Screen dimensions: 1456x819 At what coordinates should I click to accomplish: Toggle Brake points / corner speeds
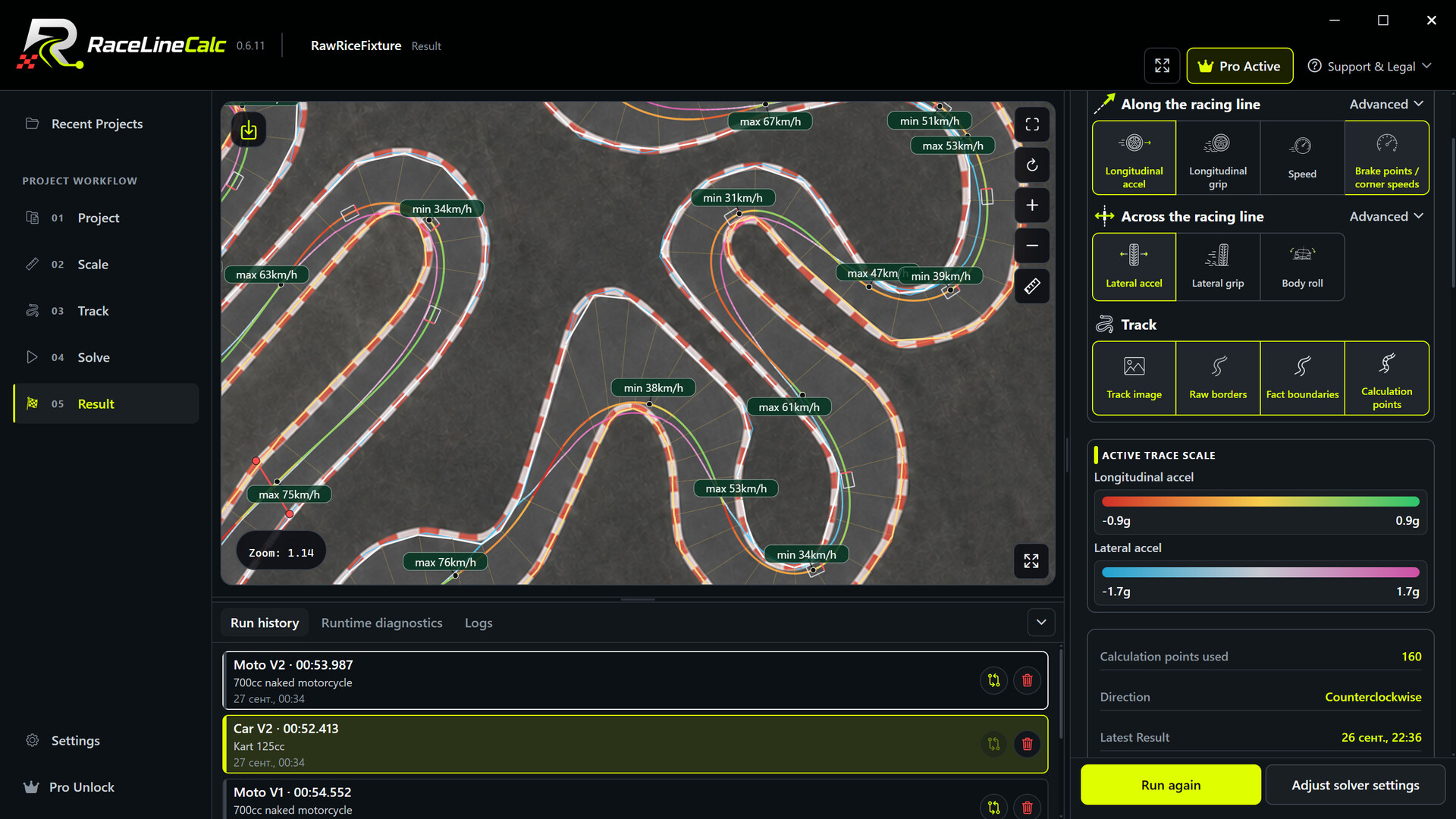coord(1386,158)
